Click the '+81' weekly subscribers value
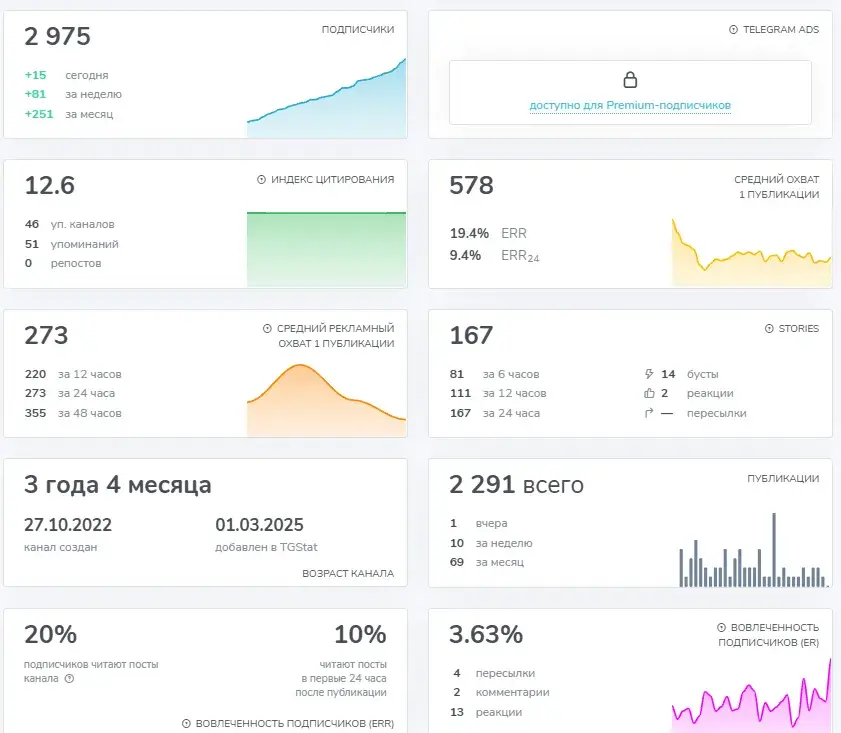This screenshot has height=733, width=841. click(35, 94)
